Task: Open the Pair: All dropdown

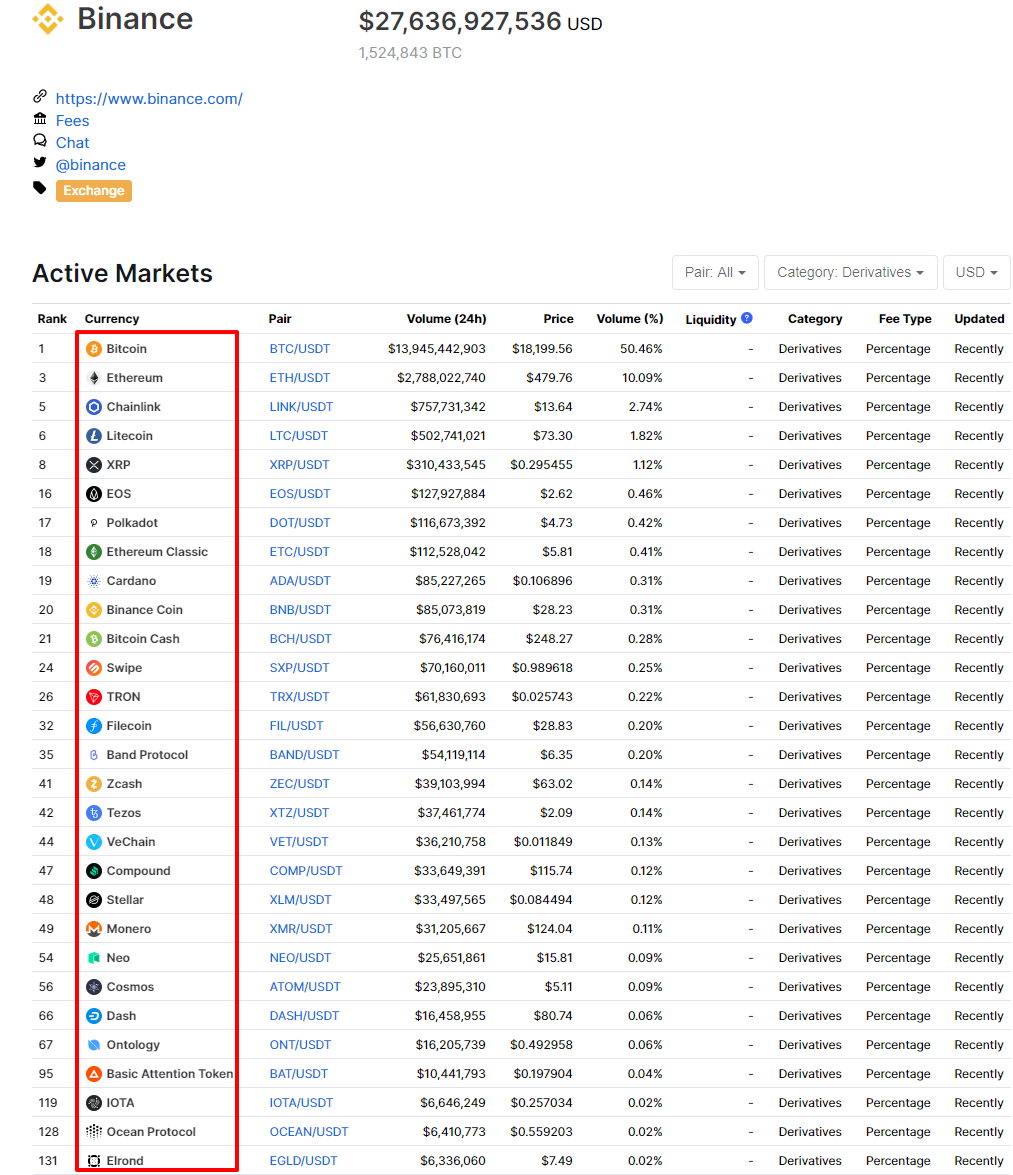Action: point(715,272)
